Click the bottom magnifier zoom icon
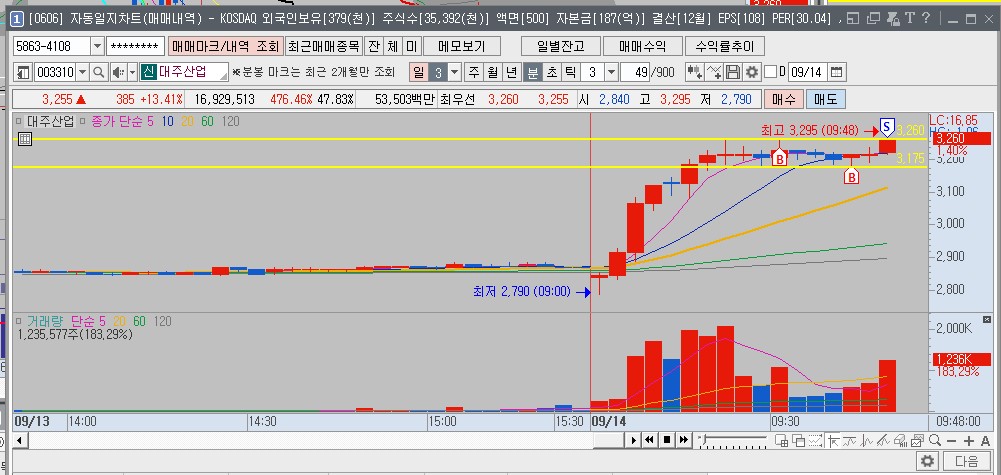The width and height of the screenshot is (1001, 475). click(935, 440)
